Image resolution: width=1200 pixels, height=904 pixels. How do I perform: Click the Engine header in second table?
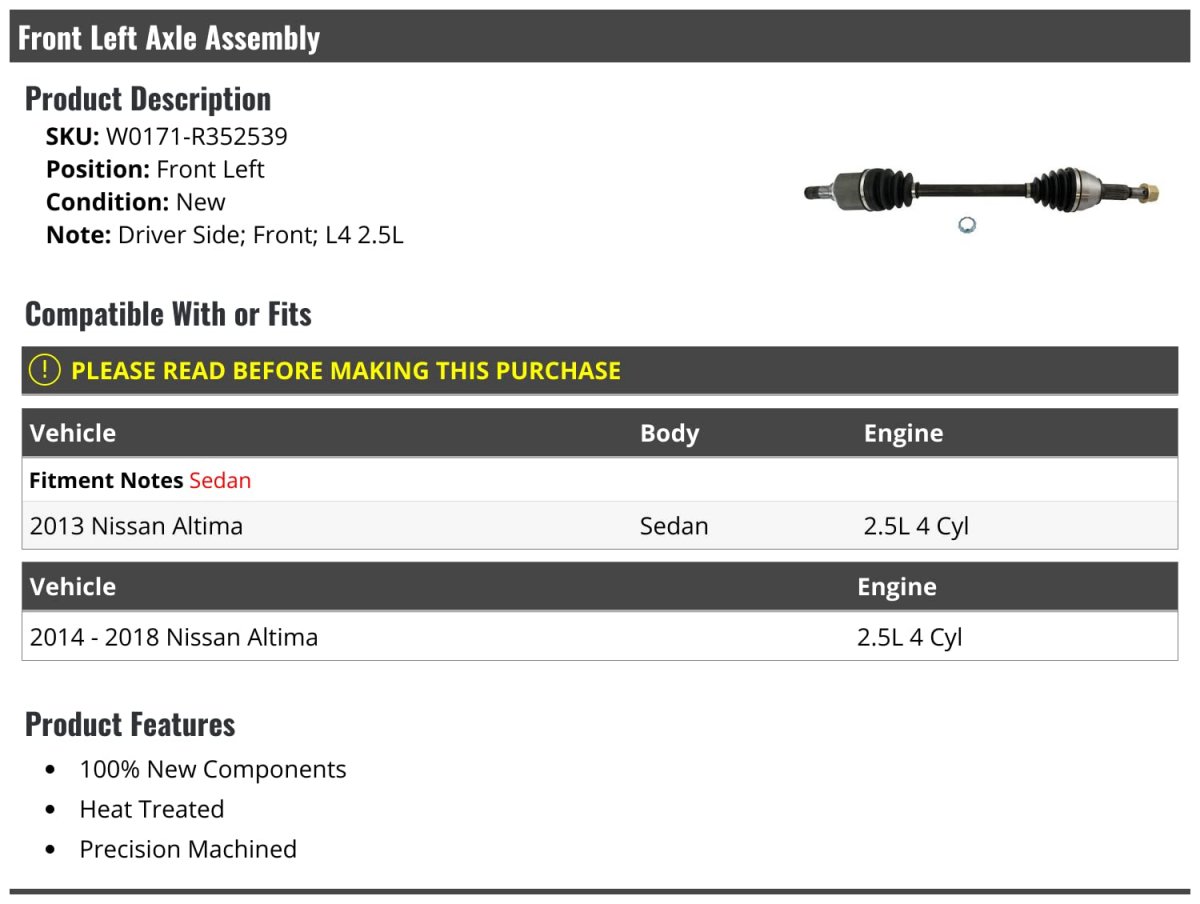[x=896, y=586]
